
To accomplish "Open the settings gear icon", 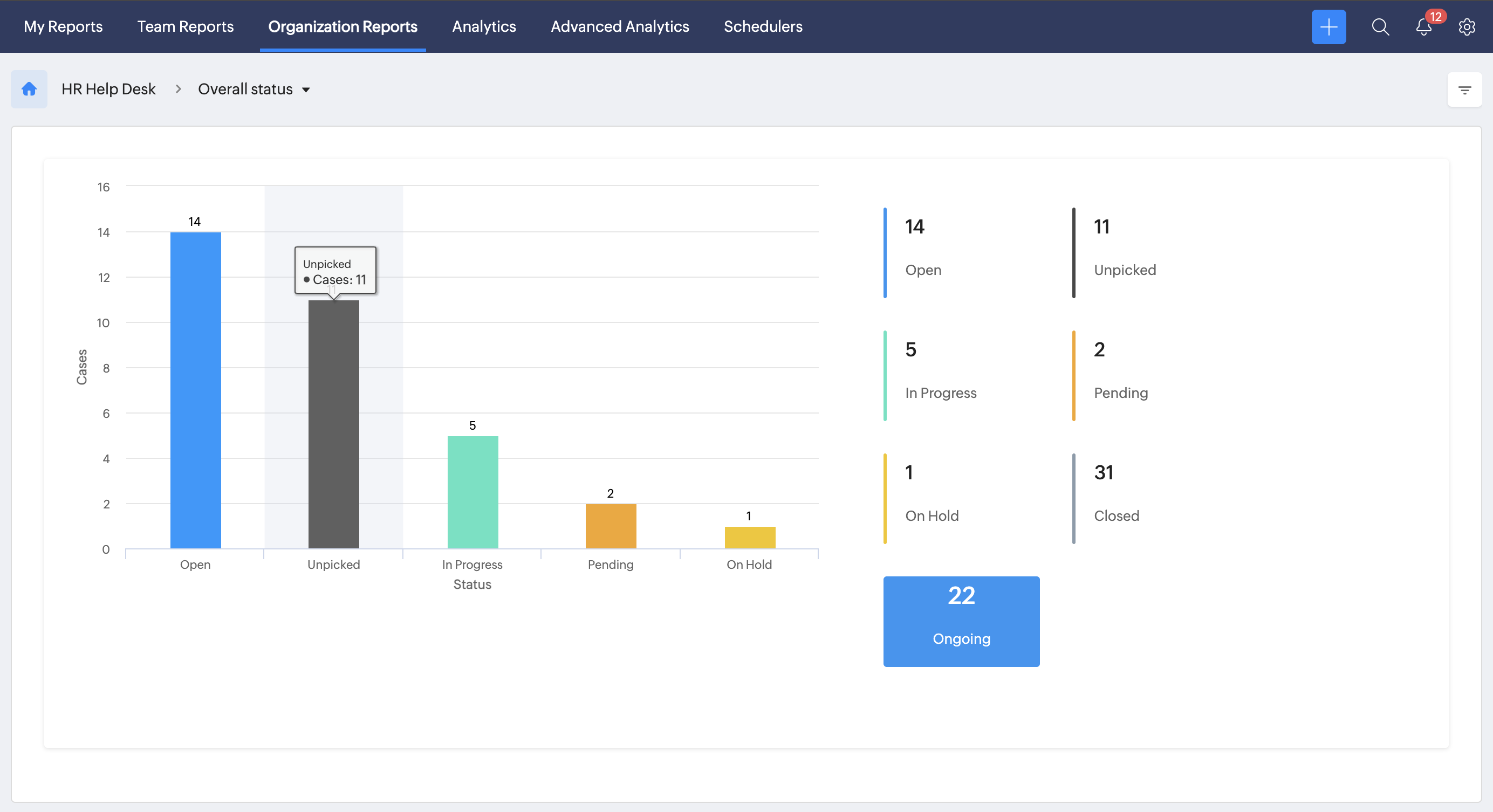I will pos(1467,26).
